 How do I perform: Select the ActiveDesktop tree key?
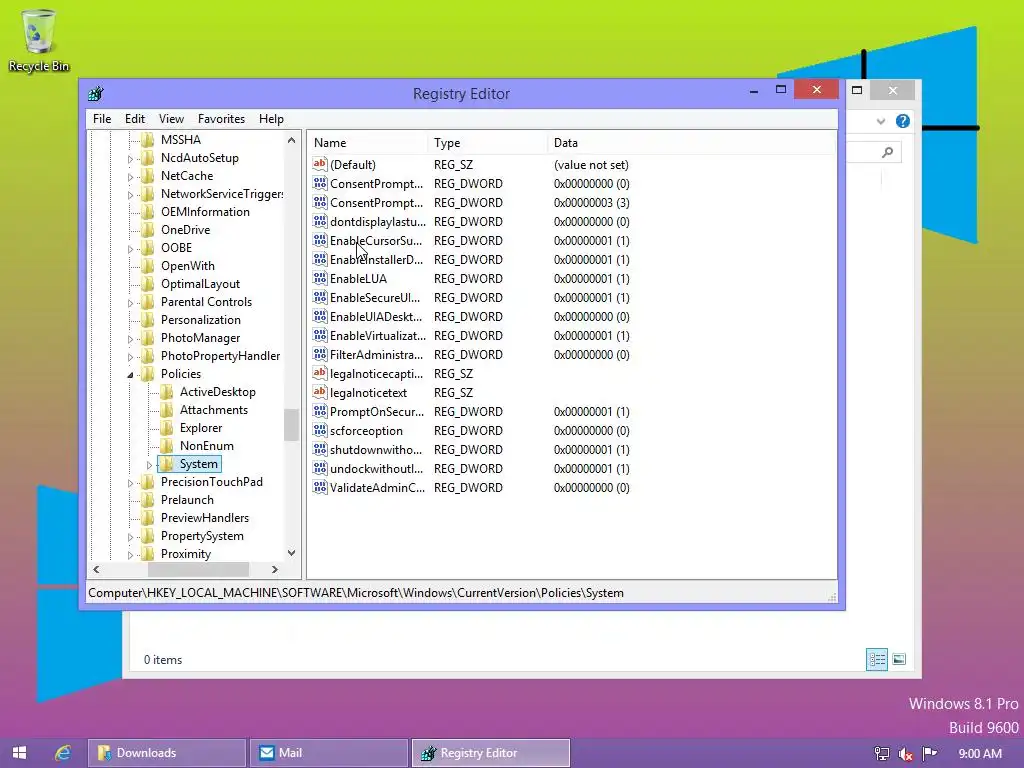click(x=217, y=392)
